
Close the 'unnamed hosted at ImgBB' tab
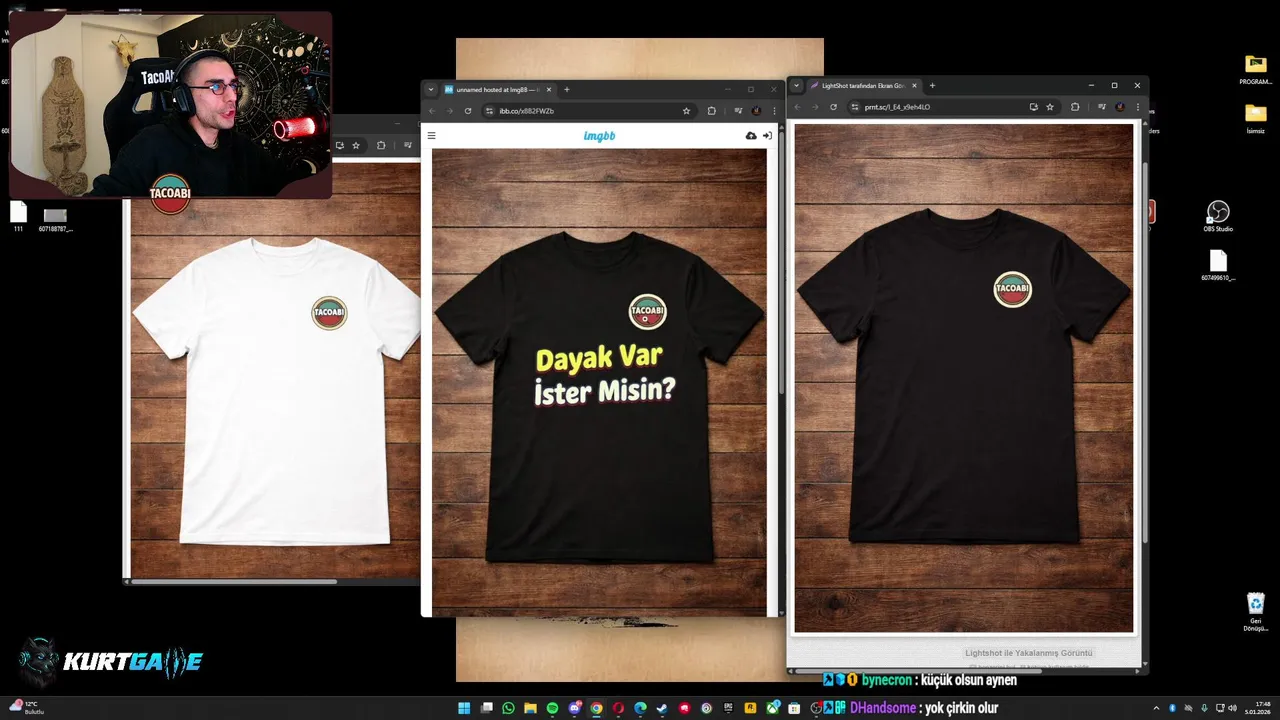click(548, 89)
